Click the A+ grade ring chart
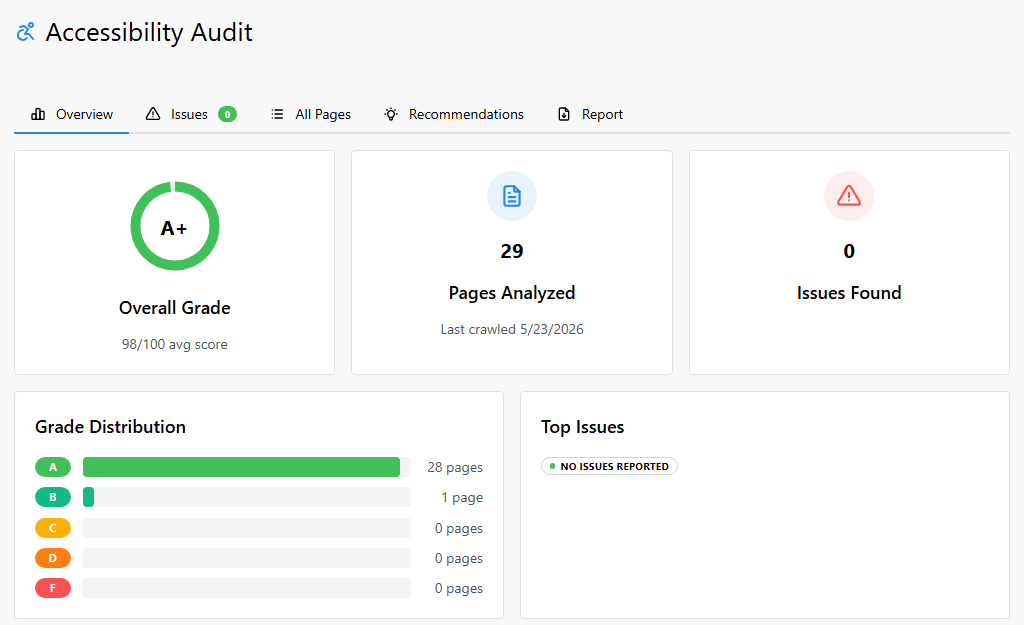The width and height of the screenshot is (1024, 625). (175, 226)
